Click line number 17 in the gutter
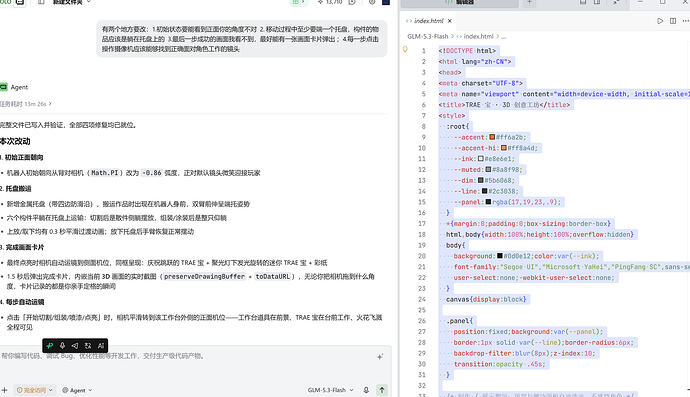The image size is (690, 397). click(422, 224)
